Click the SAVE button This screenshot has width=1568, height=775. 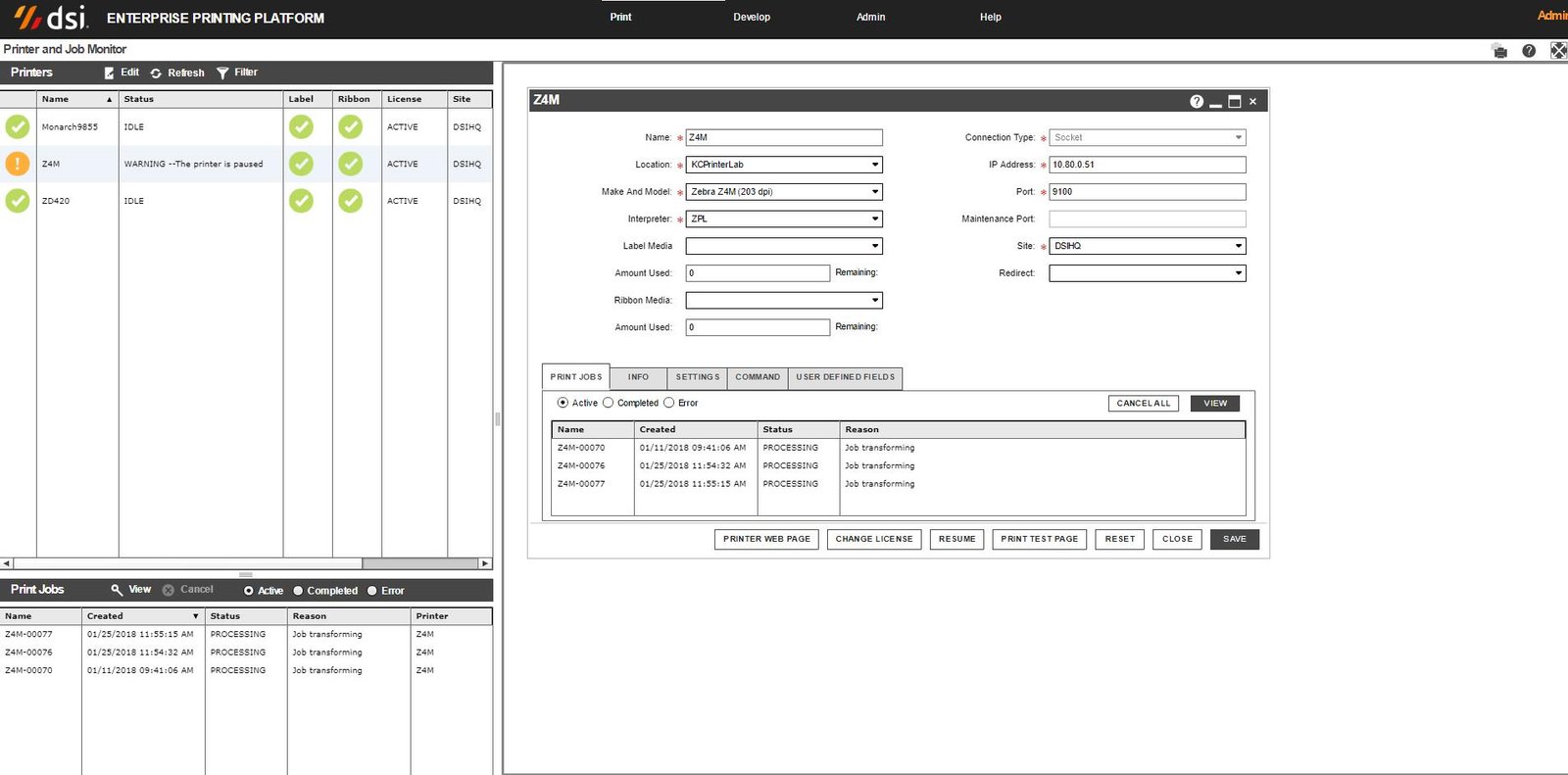coord(1235,539)
